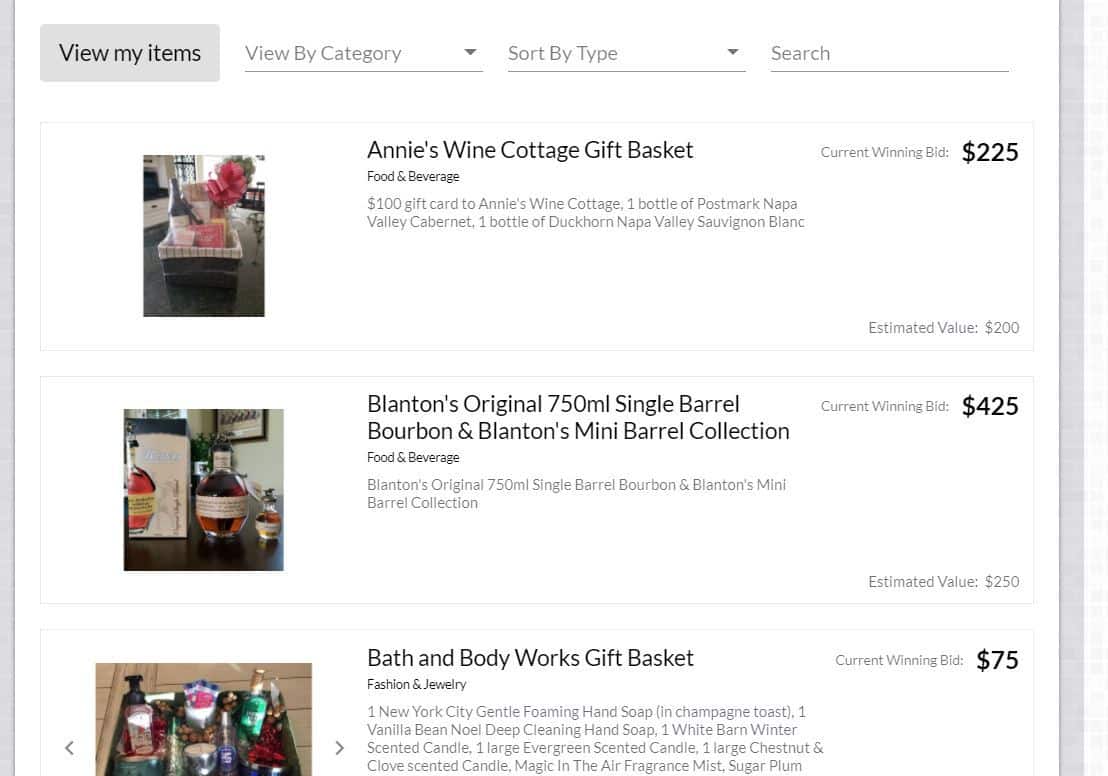Open the Sort By Type dropdown
Image resolution: width=1108 pixels, height=776 pixels.
pyautogui.click(x=626, y=53)
